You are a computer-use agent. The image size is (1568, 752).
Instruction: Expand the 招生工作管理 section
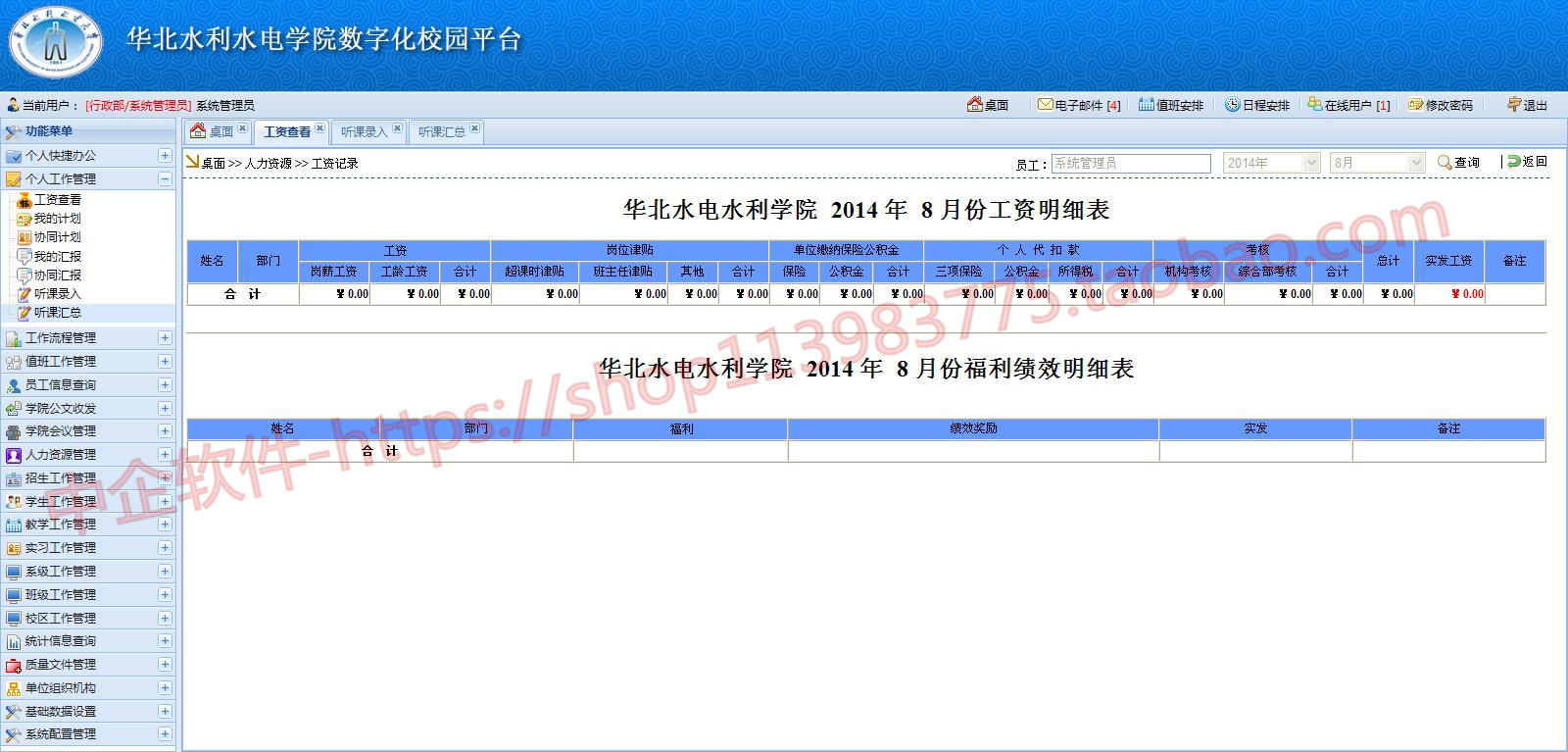(165, 477)
